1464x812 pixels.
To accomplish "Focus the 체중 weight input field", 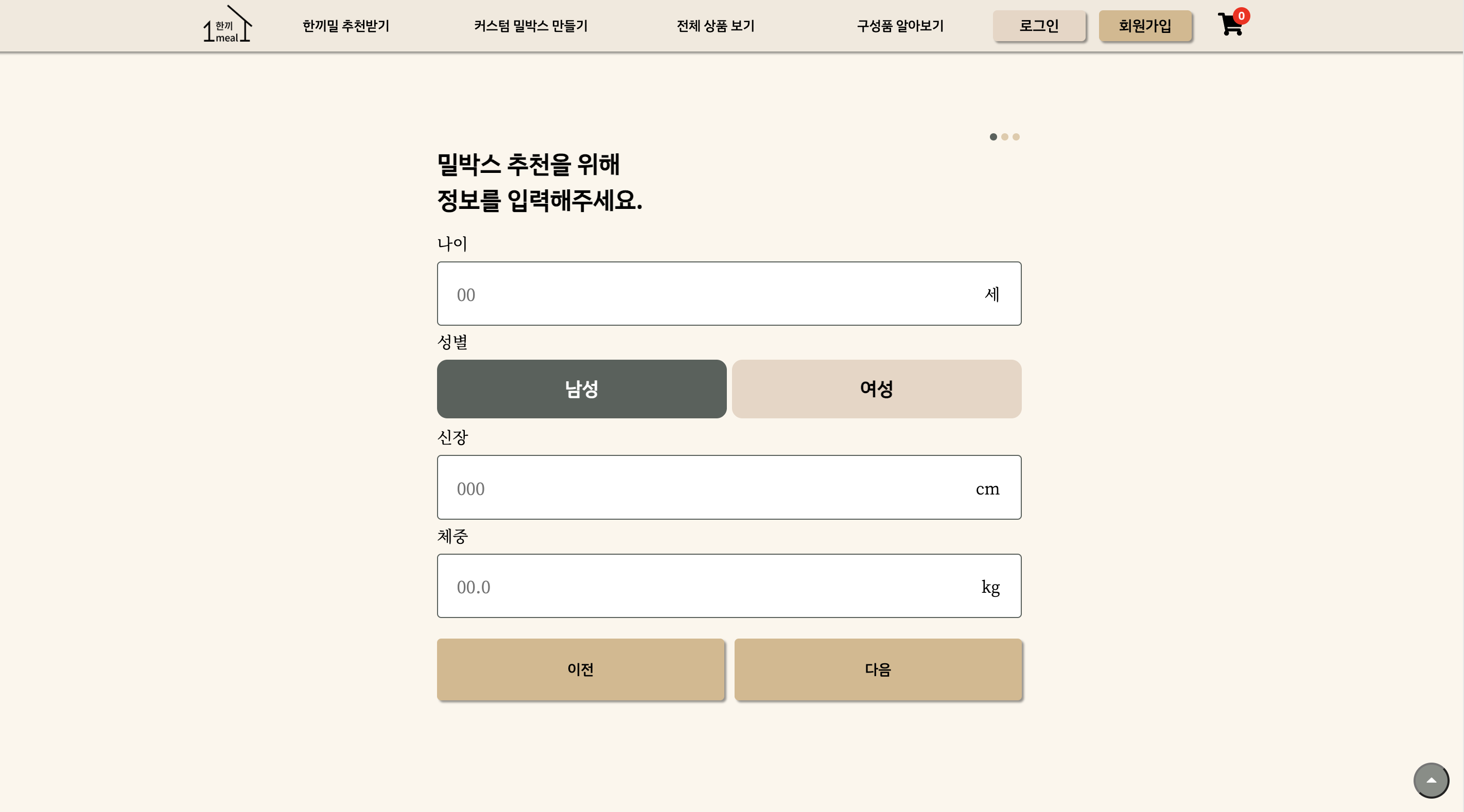I will [x=729, y=586].
